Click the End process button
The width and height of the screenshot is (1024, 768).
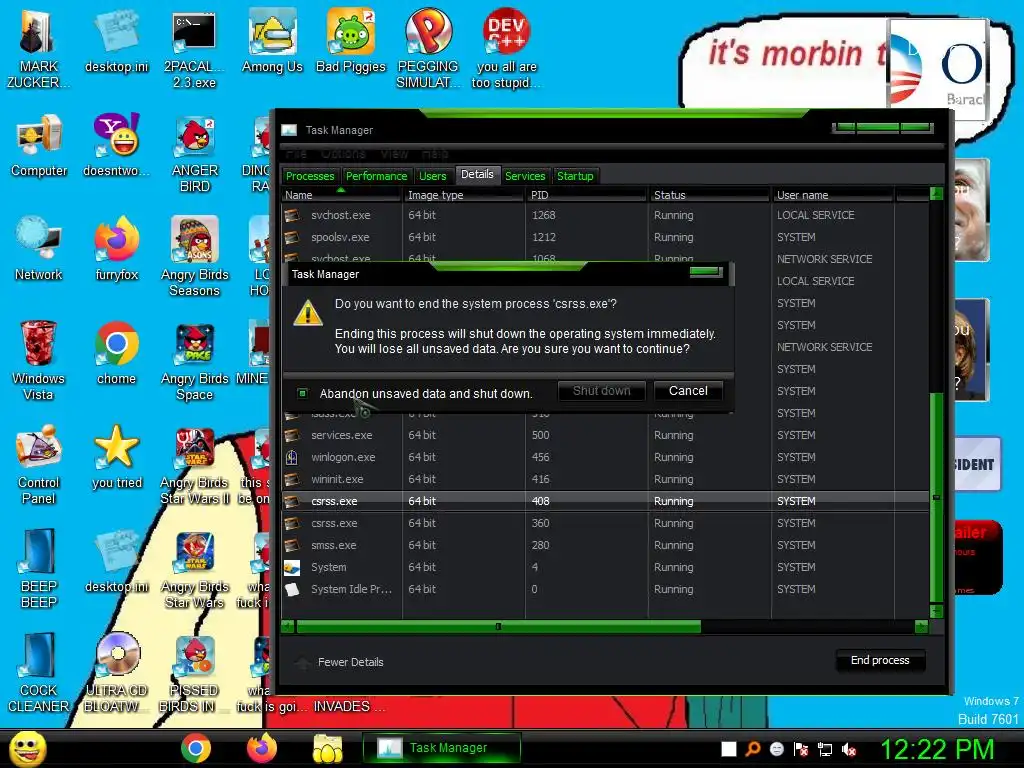[x=880, y=660]
